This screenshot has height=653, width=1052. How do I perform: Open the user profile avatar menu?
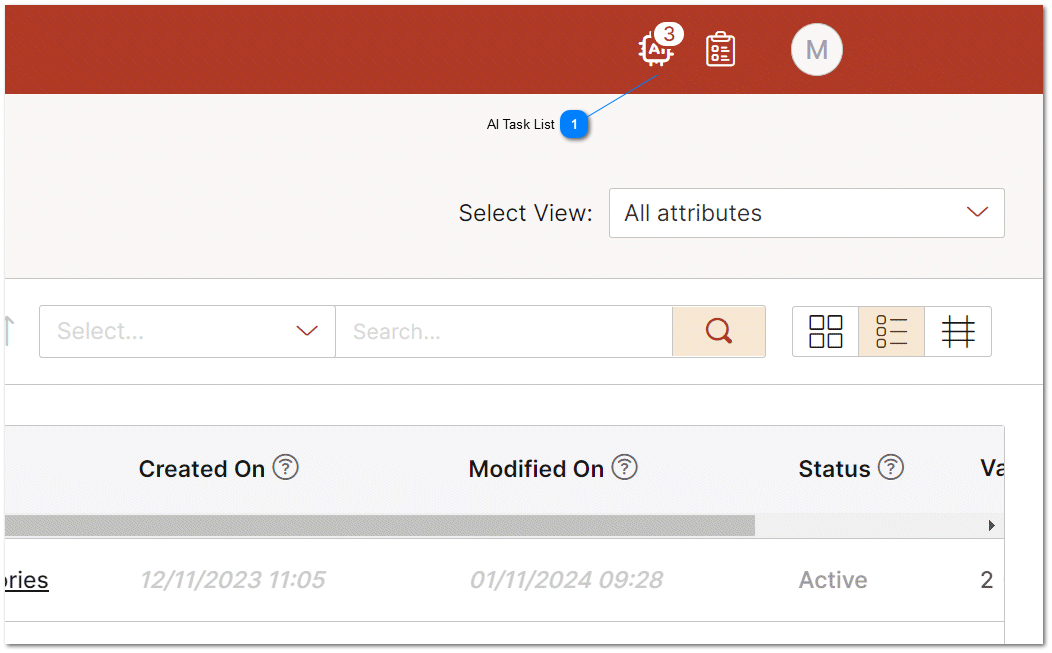click(x=816, y=49)
